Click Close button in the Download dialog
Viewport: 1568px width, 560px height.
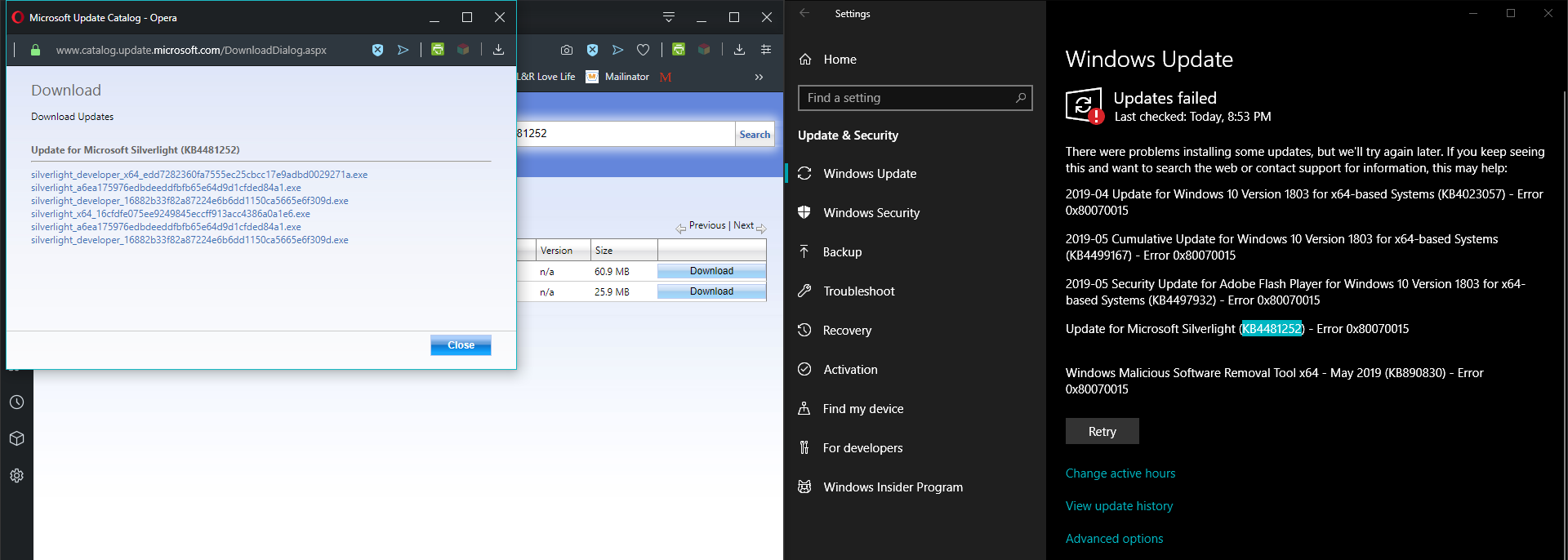point(461,345)
